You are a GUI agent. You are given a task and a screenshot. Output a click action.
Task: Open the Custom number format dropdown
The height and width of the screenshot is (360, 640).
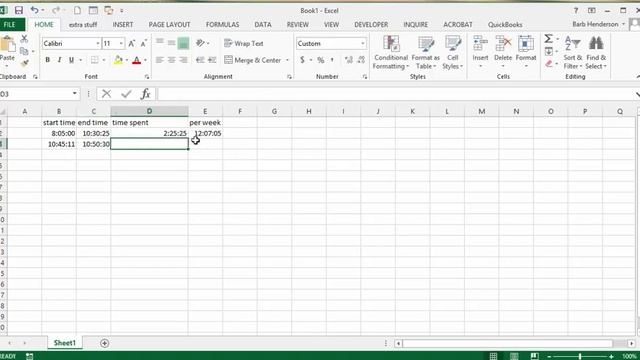point(362,43)
